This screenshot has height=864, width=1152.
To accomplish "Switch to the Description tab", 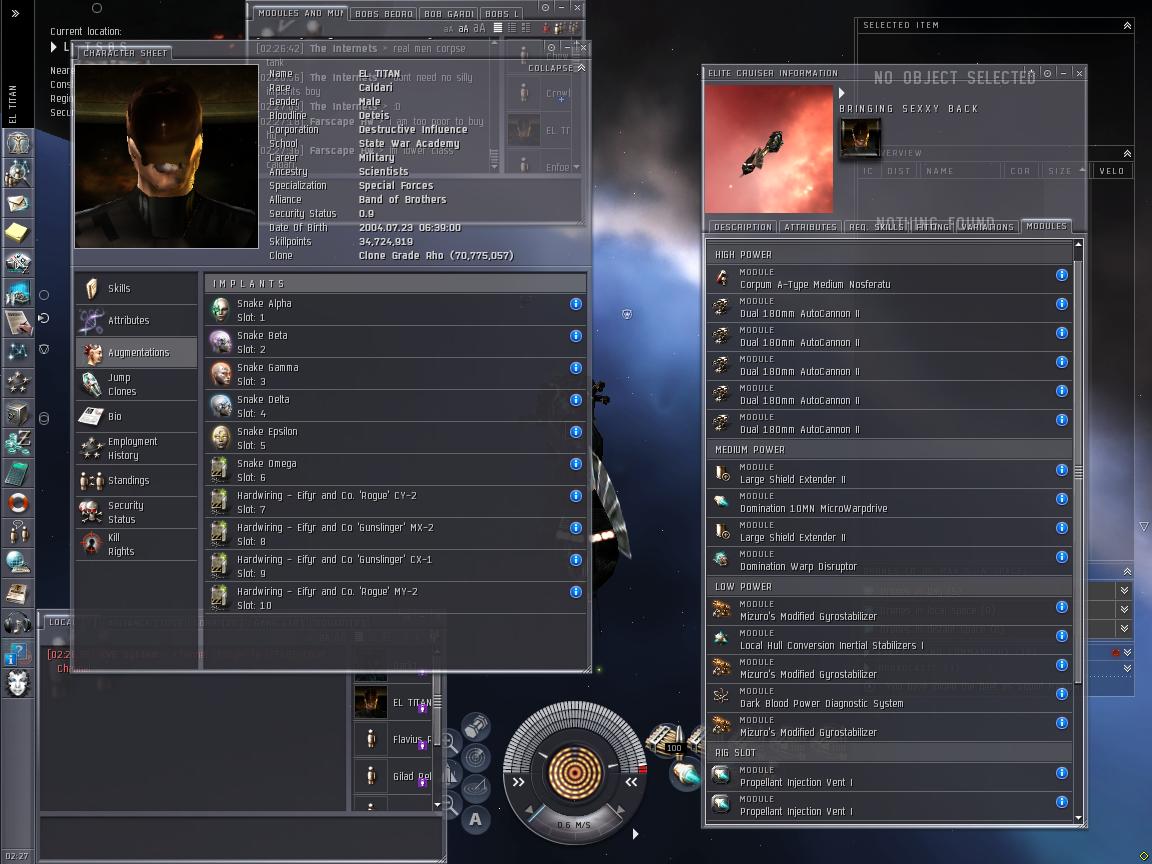I will 743,227.
